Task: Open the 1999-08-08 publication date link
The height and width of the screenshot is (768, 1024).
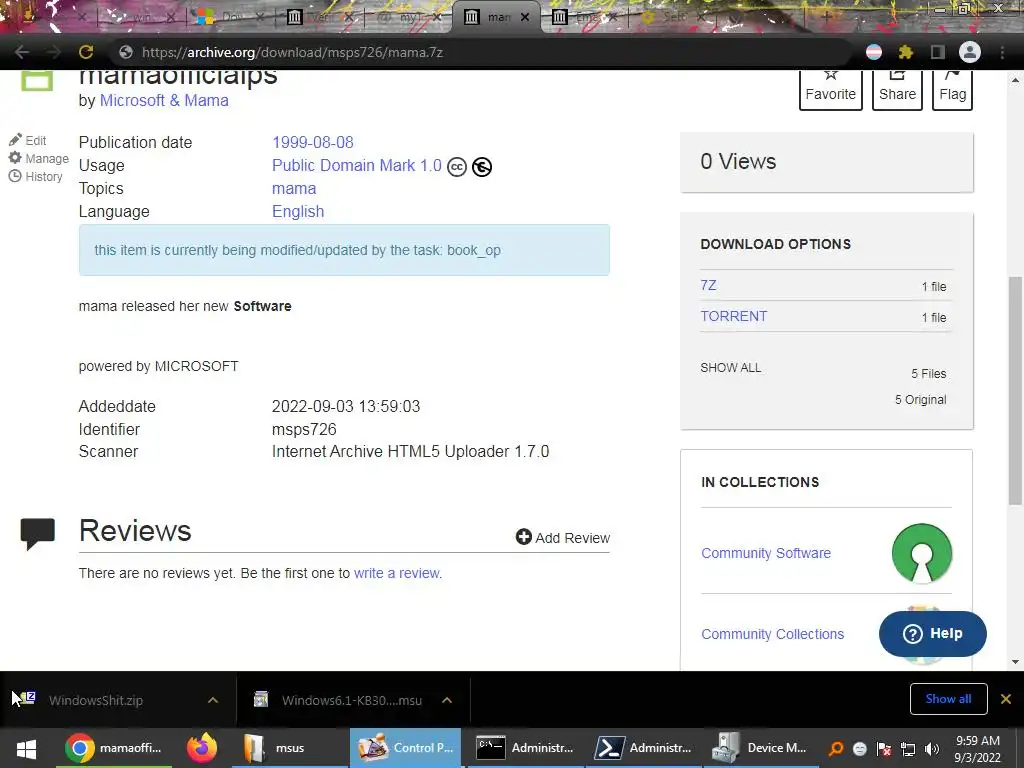Action: (x=313, y=142)
